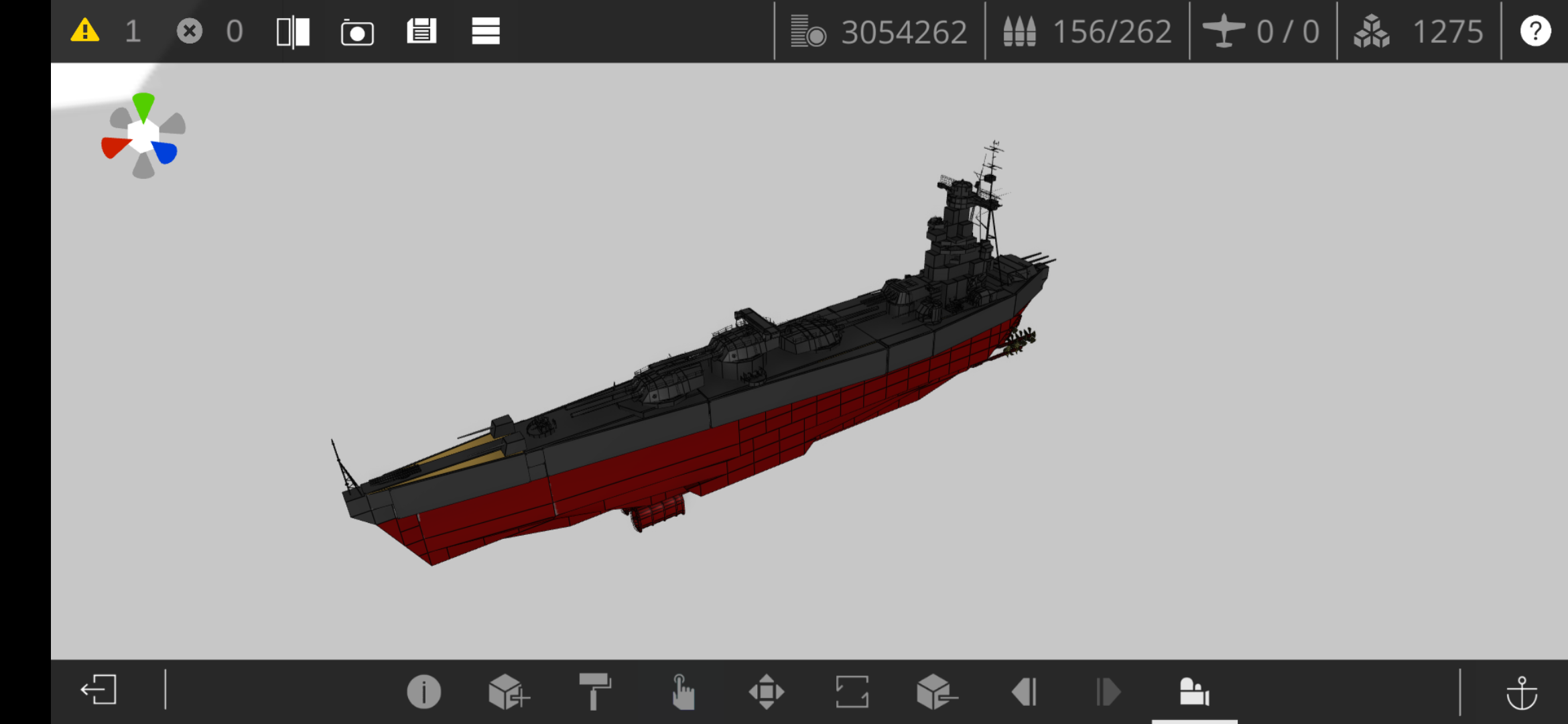Screen dimensions: 1568x724
Task: Click the ammunition count 156/262
Action: tap(1112, 32)
